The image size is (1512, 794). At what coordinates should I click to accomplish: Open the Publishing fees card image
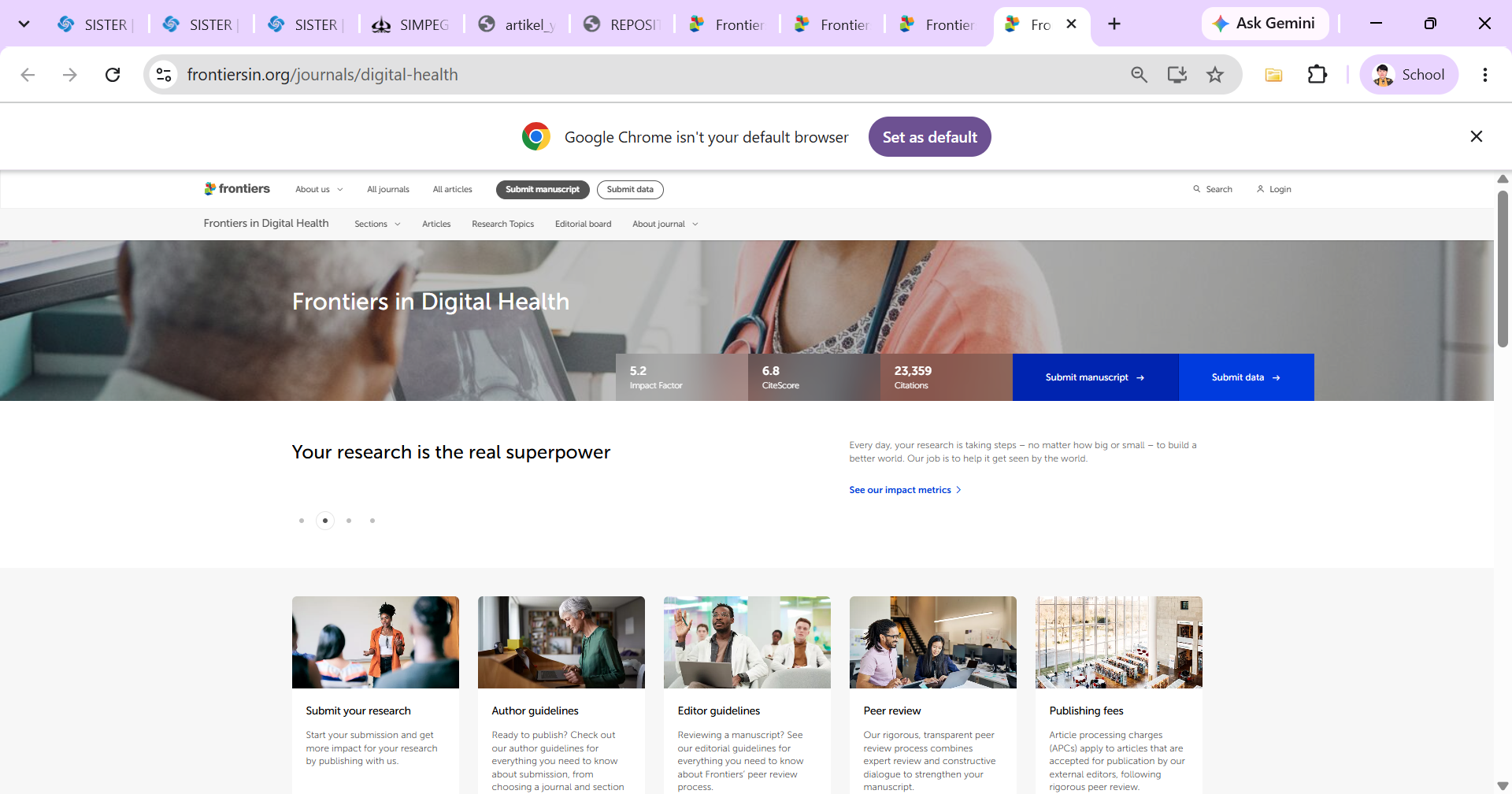[x=1119, y=642]
